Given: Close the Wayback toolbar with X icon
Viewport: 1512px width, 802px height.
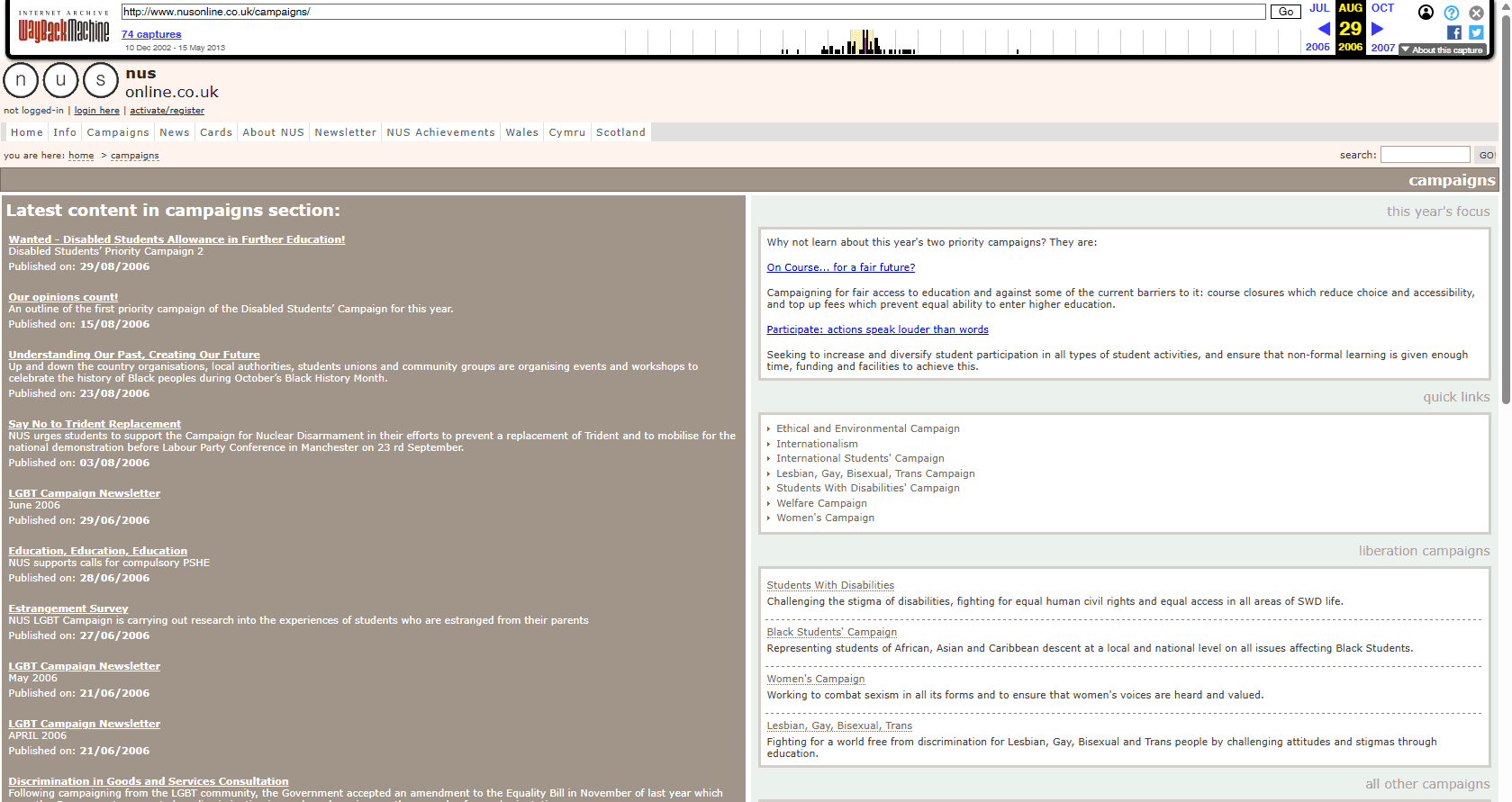Looking at the screenshot, I should (x=1476, y=13).
